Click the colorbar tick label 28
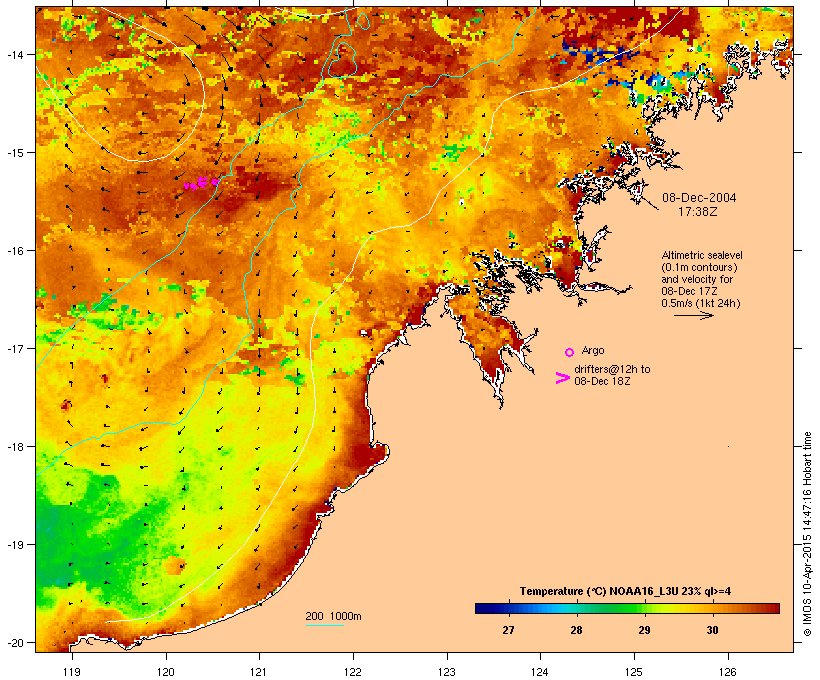 [x=576, y=630]
